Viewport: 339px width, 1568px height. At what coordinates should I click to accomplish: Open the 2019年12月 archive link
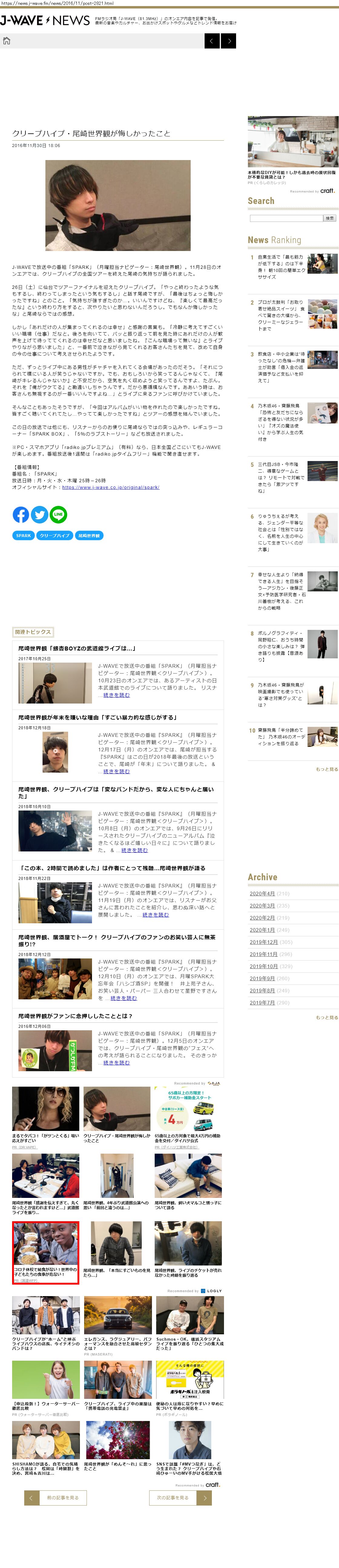[x=263, y=942]
